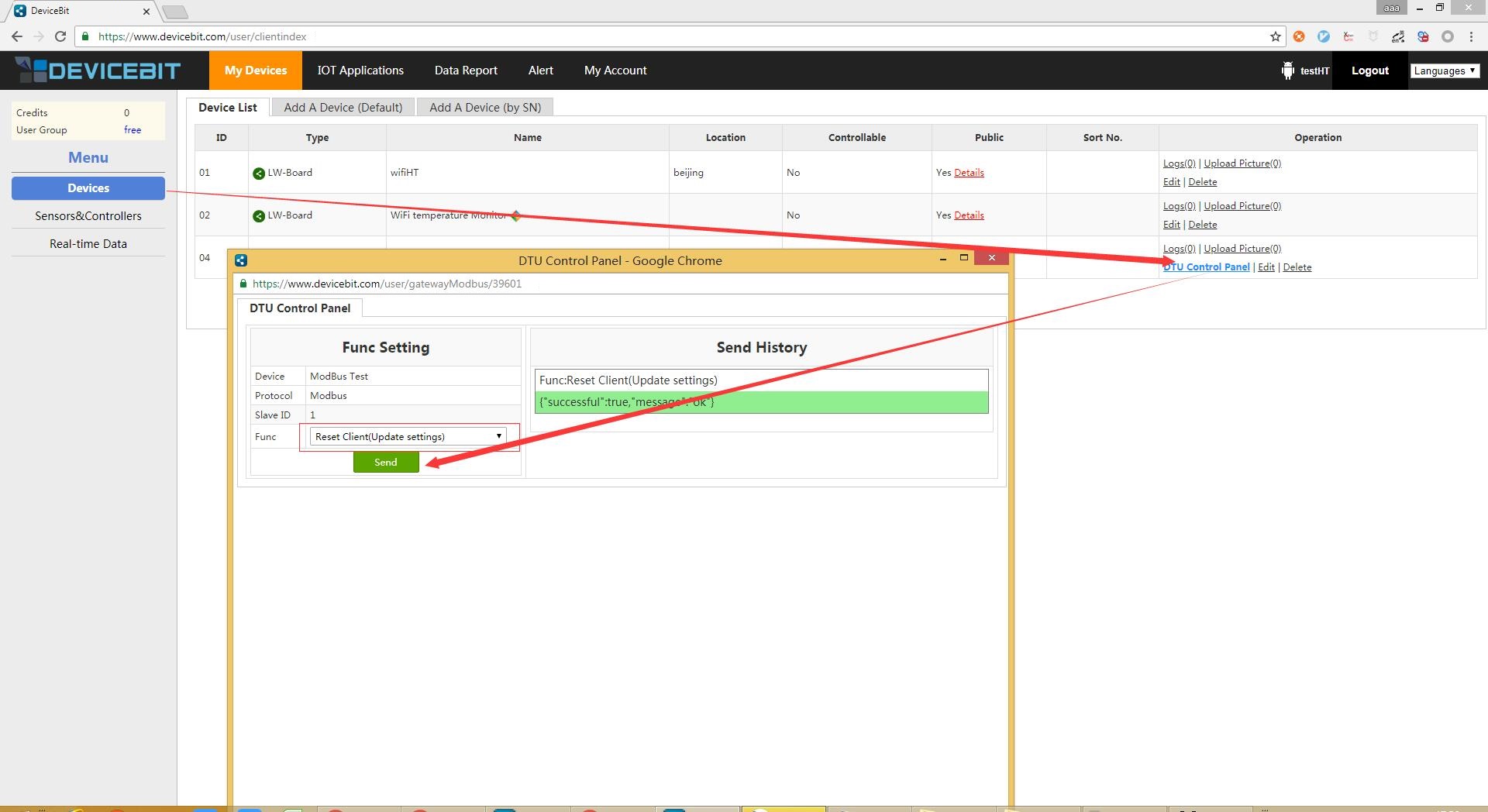1488x812 pixels.
Task: Open the Languages dropdown
Action: 1445,71
